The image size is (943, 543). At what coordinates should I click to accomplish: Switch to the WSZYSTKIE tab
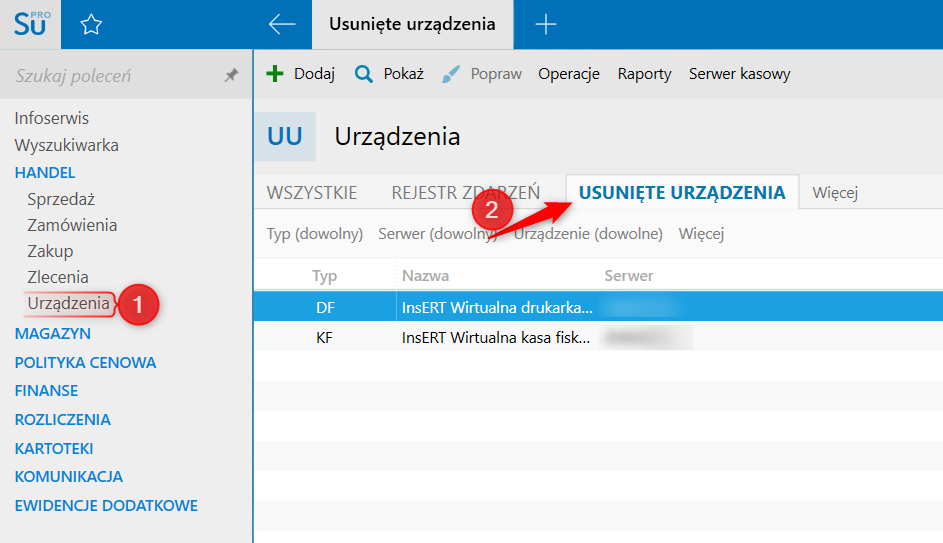pyautogui.click(x=312, y=192)
